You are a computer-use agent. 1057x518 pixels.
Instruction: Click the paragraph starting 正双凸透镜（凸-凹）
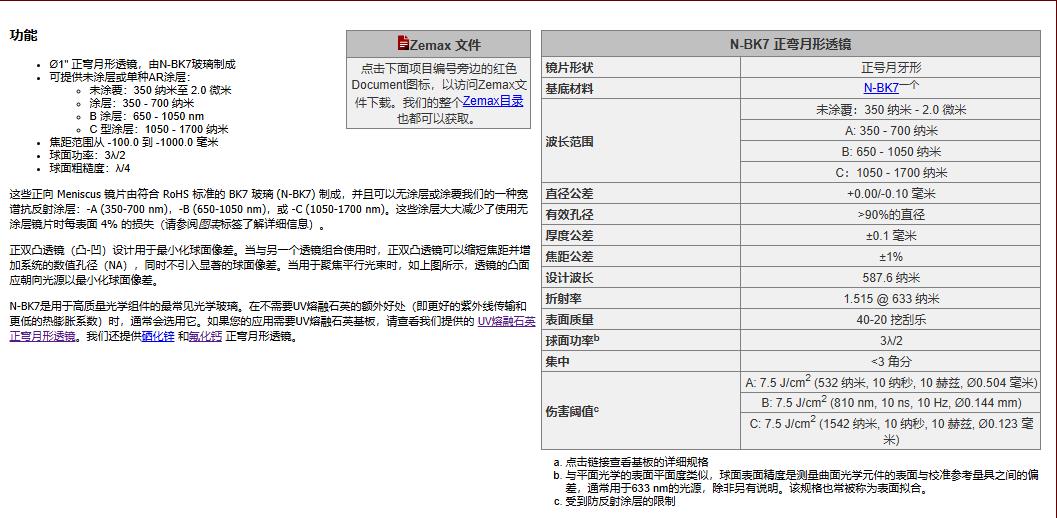270,265
